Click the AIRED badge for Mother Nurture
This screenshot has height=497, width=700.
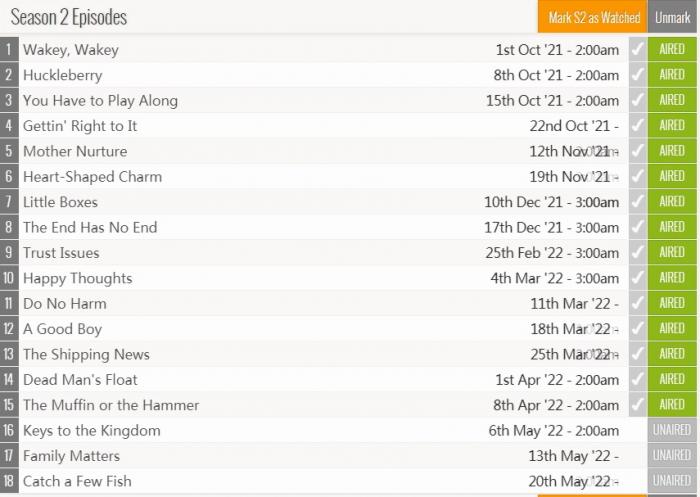[672, 151]
